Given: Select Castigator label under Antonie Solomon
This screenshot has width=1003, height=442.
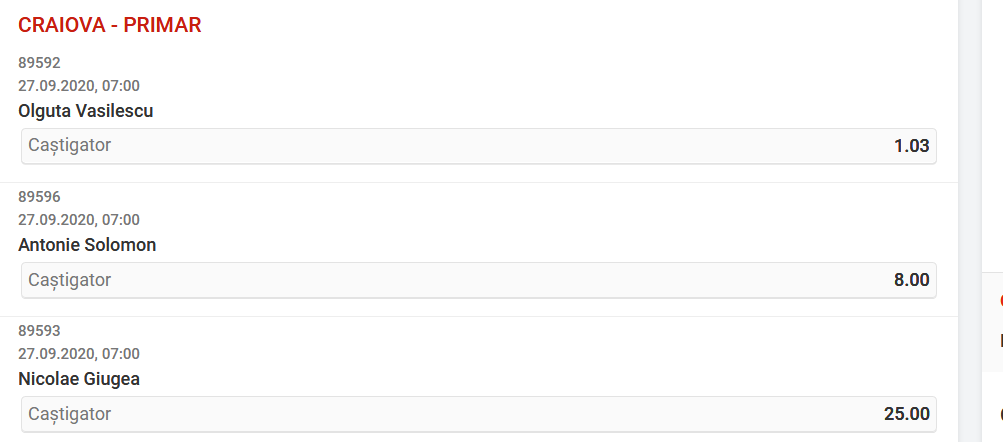Looking at the screenshot, I should [70, 280].
